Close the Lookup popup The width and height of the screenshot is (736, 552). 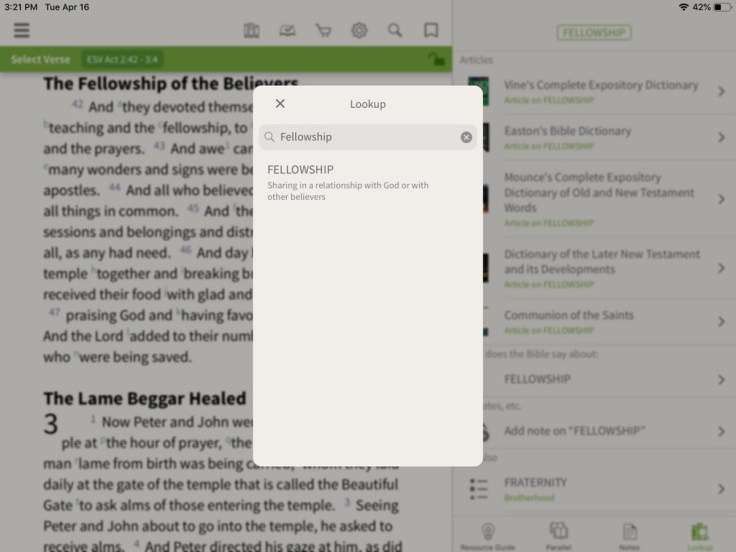coord(280,104)
